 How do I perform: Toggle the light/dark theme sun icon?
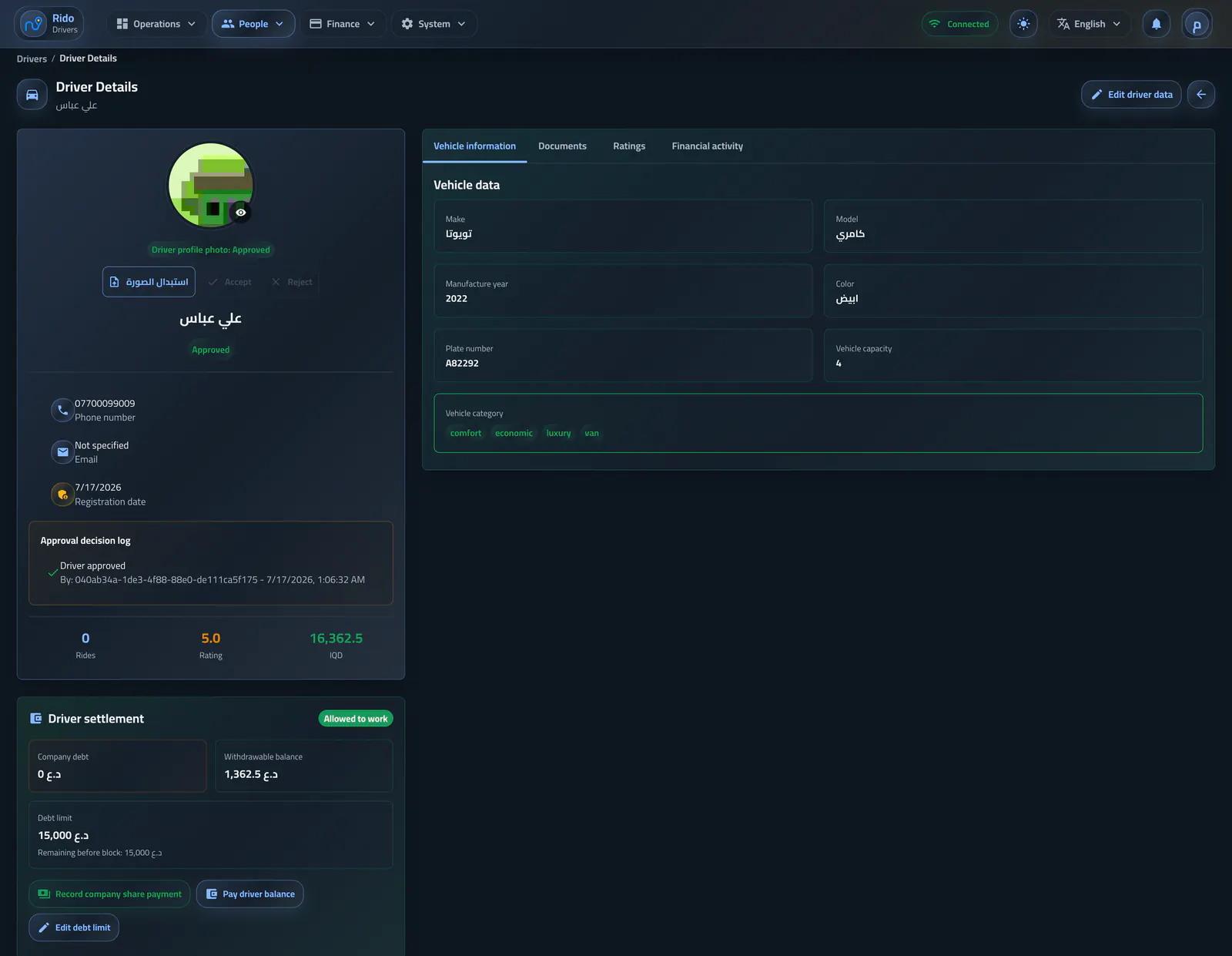[1023, 24]
